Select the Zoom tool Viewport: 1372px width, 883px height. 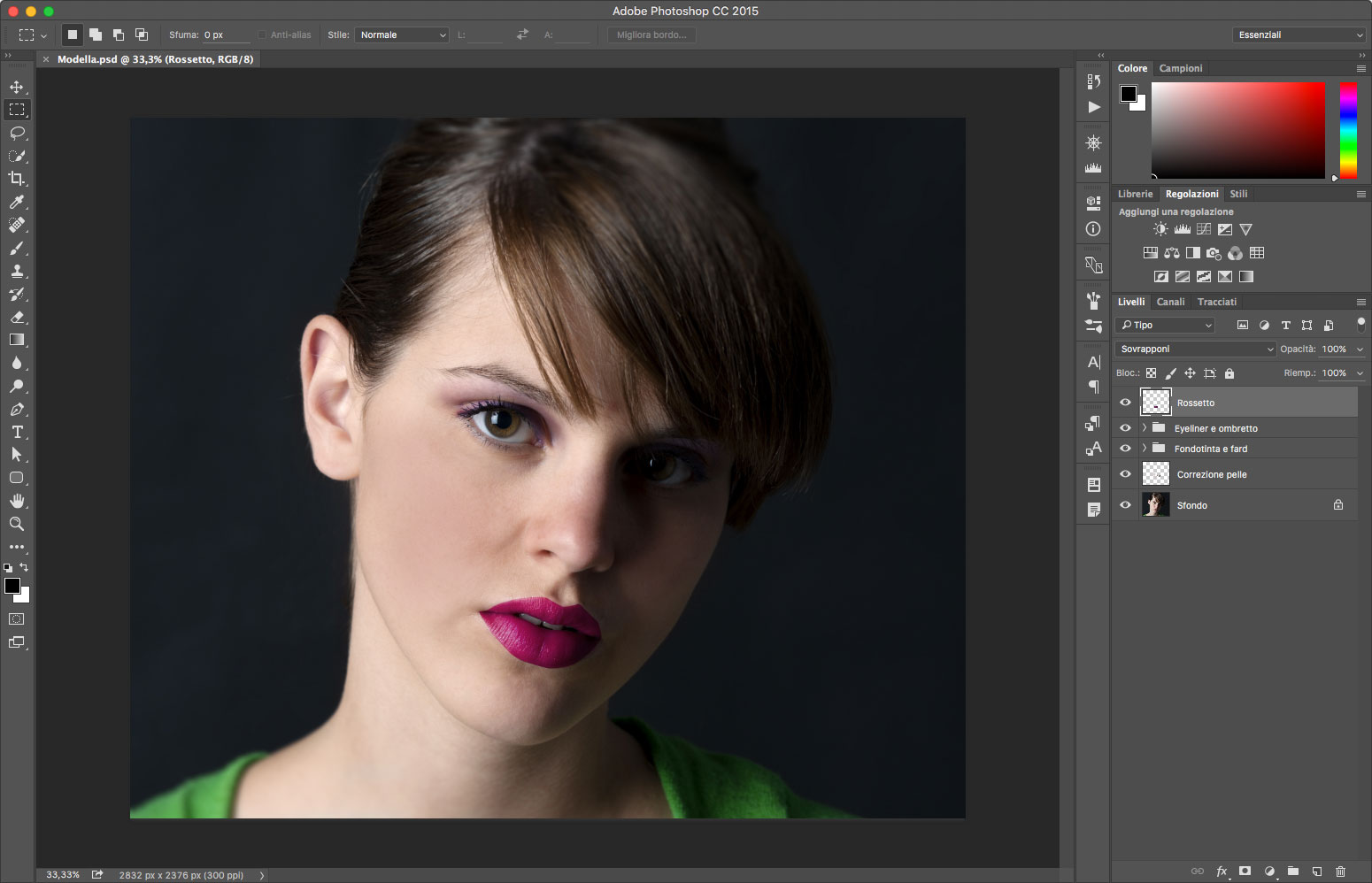pos(17,524)
